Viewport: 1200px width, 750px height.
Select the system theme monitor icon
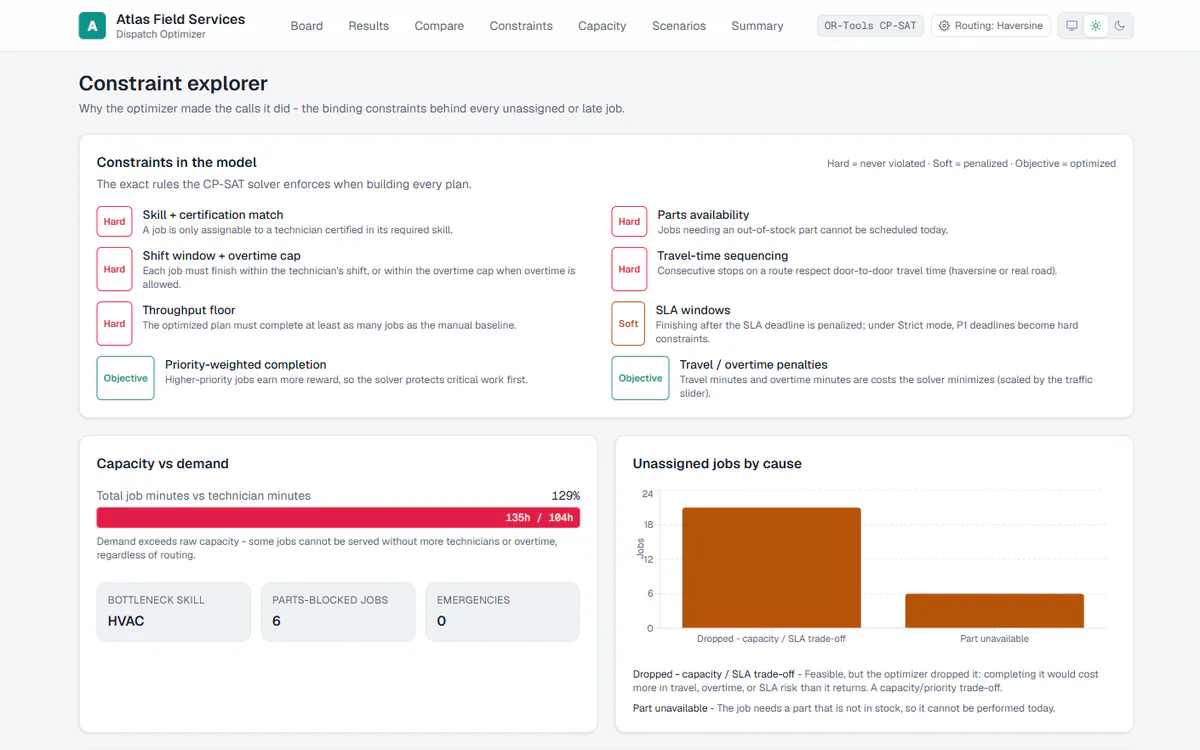1072,26
